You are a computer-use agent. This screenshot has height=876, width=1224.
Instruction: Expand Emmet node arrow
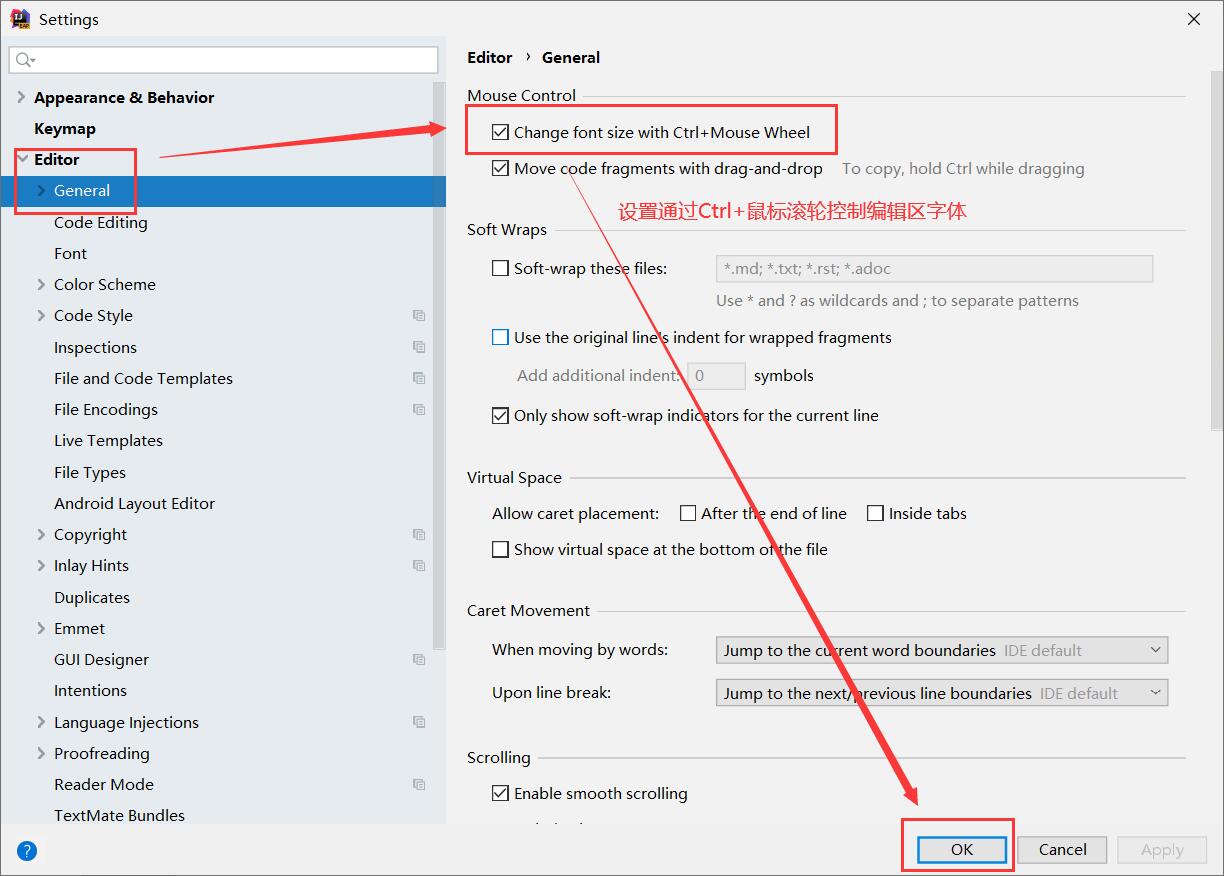(41, 628)
